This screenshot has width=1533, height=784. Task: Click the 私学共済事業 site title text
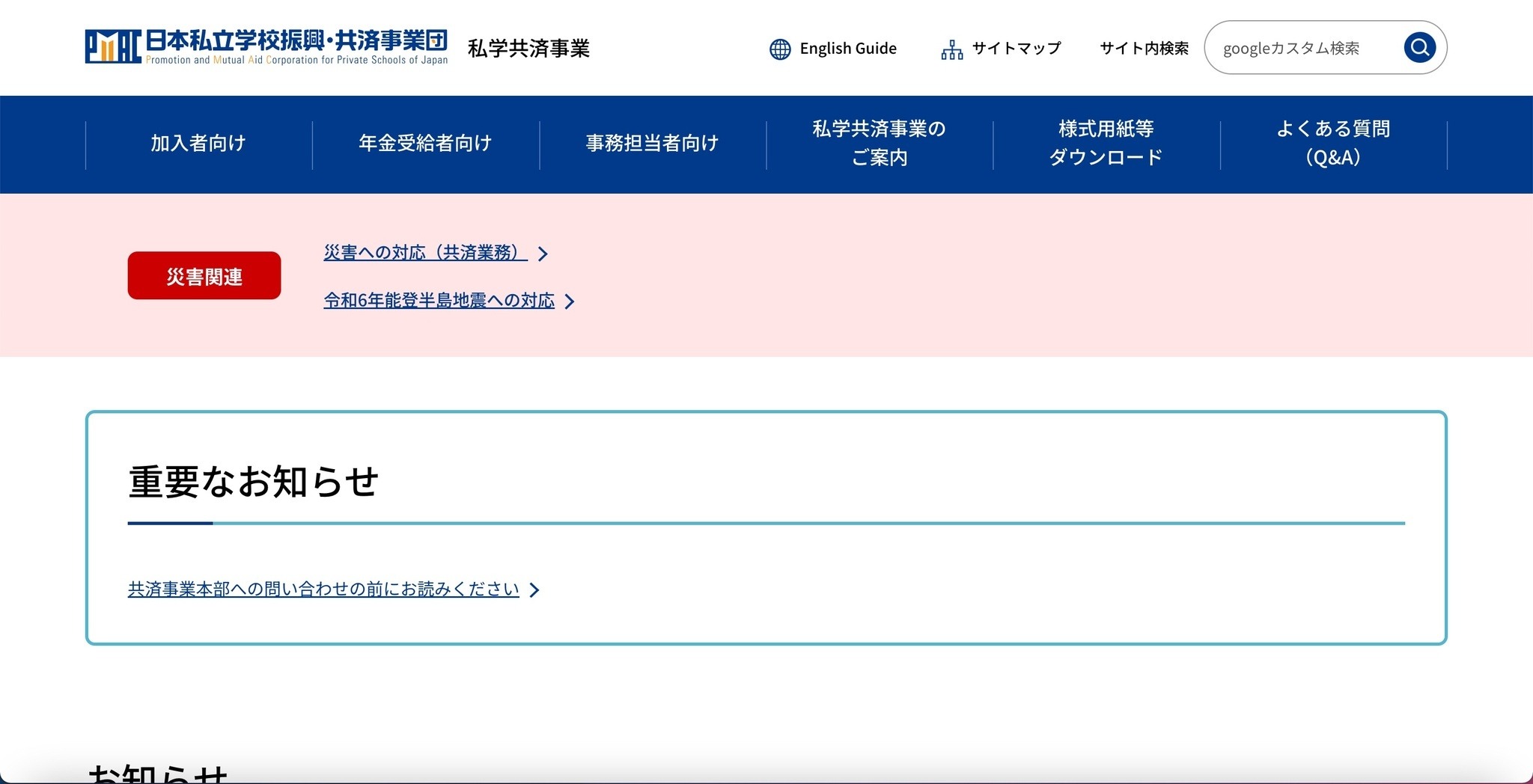528,49
